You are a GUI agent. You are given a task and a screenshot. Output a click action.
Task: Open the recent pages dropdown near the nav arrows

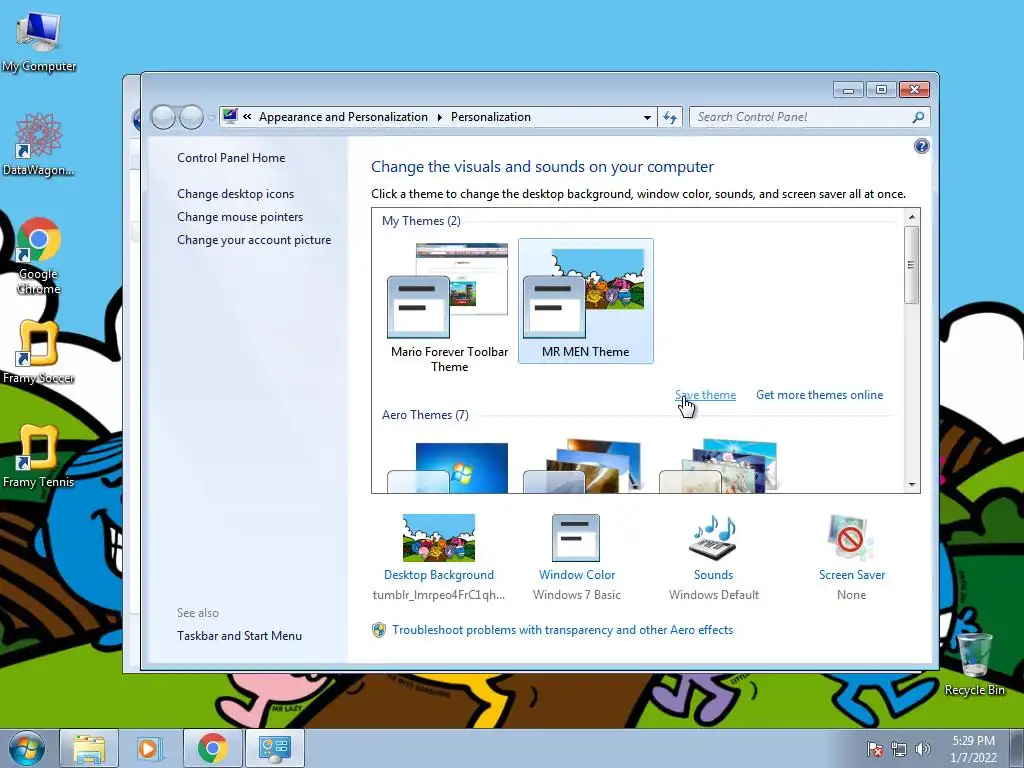[x=212, y=118]
